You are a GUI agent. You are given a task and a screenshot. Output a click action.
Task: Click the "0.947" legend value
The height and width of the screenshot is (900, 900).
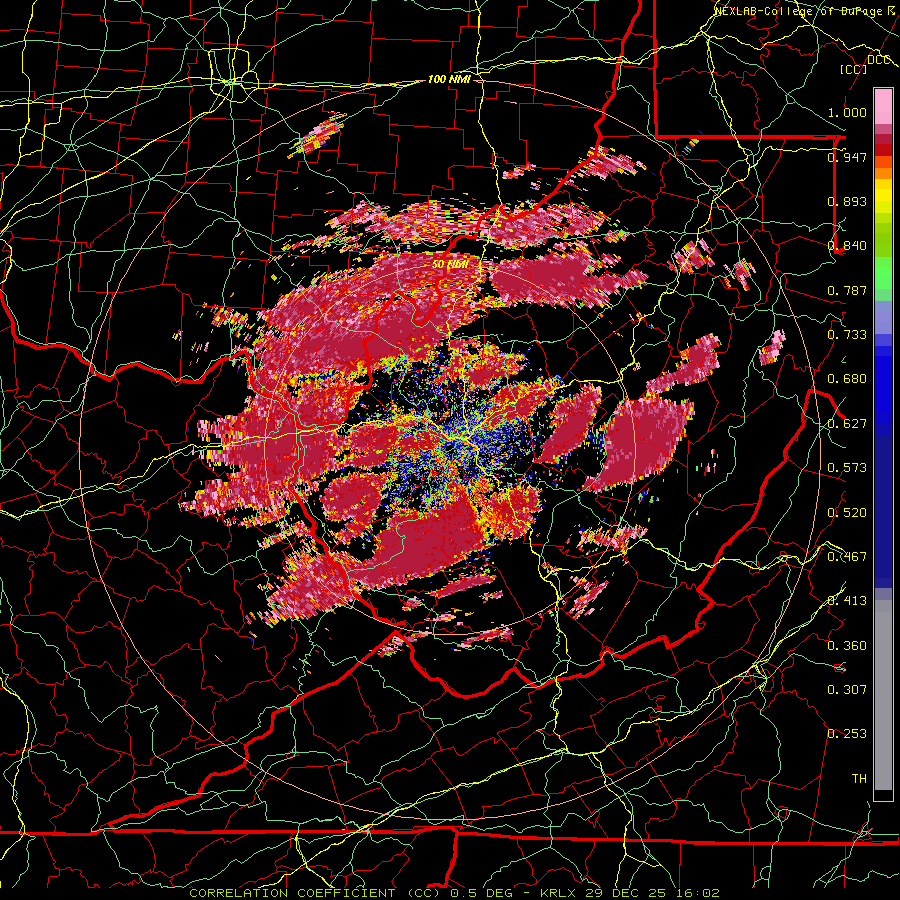[x=847, y=157]
